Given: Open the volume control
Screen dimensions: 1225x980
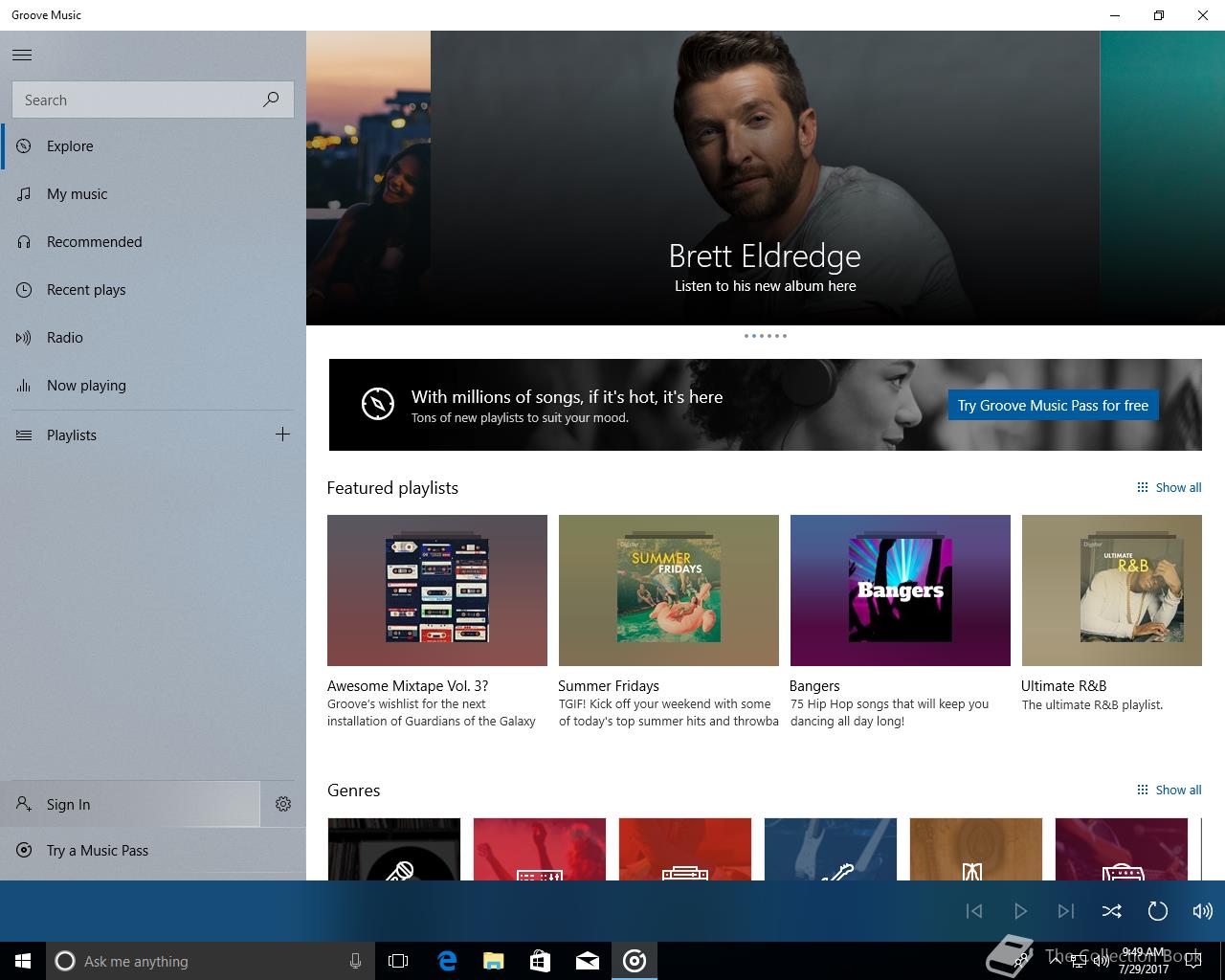Looking at the screenshot, I should 1202,911.
